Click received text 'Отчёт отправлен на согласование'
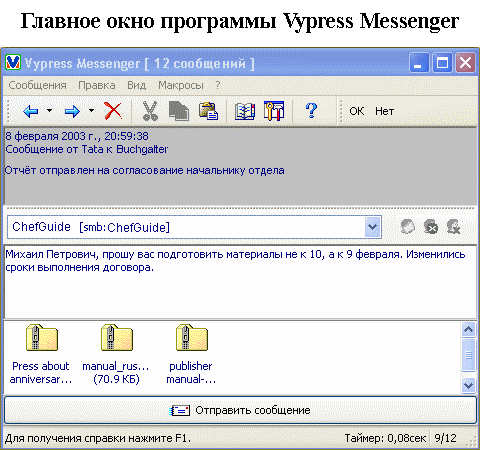480x450 pixels. pos(95,170)
